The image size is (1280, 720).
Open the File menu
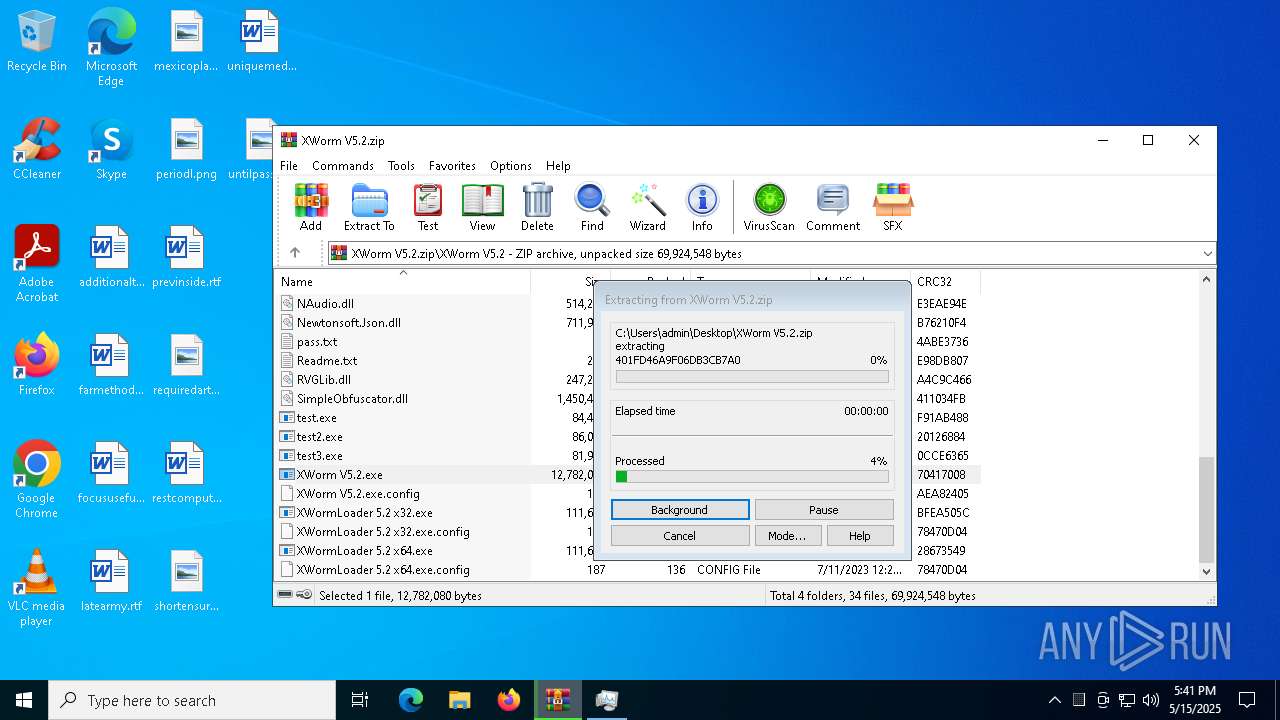(289, 166)
